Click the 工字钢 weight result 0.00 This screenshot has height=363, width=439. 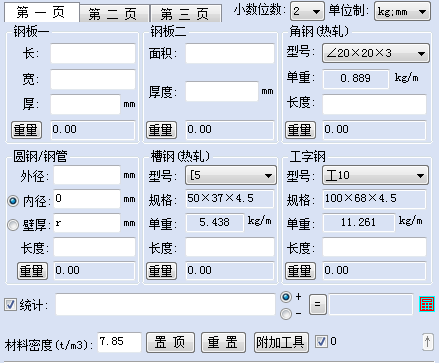click(x=374, y=271)
